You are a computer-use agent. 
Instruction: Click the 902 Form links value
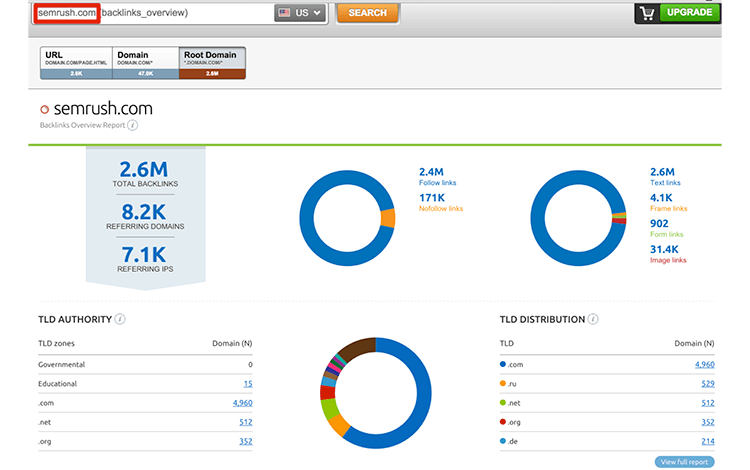click(x=659, y=223)
